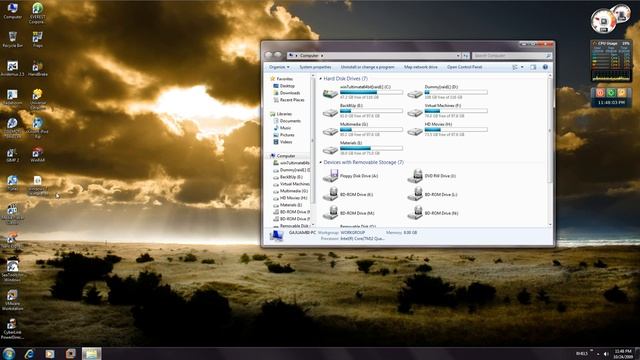Open Pictures library in sidebar
Viewport: 640px width, 360px height.
[x=284, y=135]
